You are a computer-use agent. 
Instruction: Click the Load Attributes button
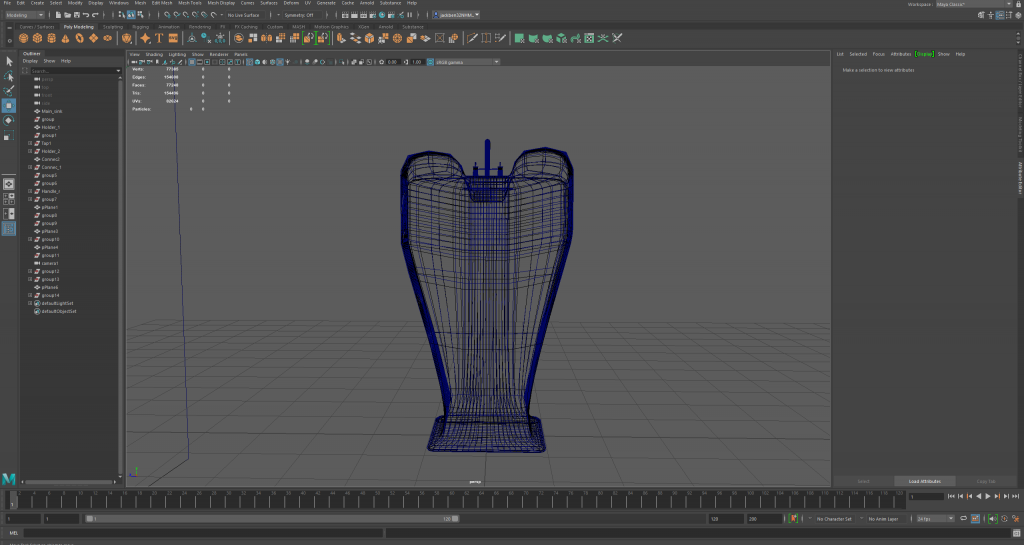tap(925, 481)
